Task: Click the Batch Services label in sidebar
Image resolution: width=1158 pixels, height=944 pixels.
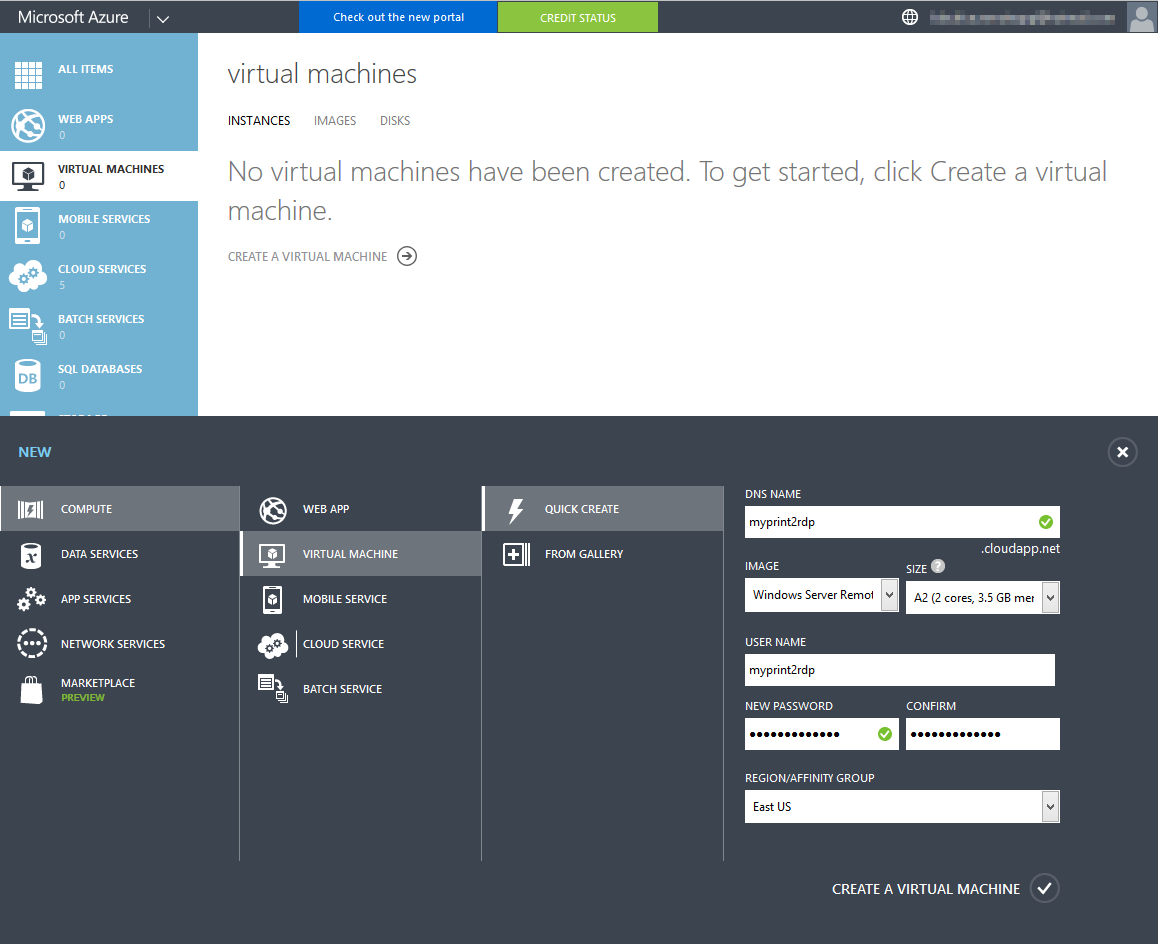Action: click(x=101, y=319)
